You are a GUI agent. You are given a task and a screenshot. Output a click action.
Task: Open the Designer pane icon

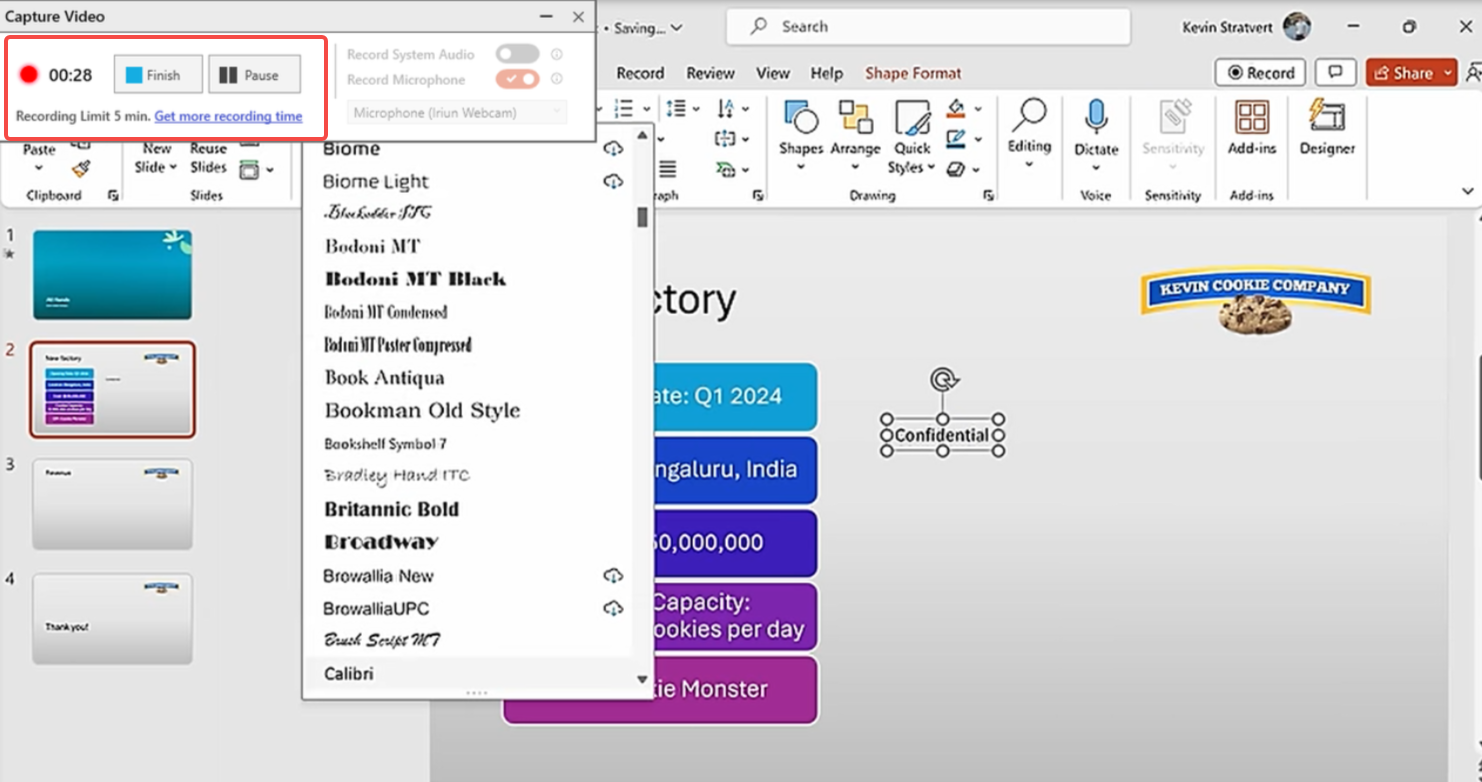[x=1327, y=117]
